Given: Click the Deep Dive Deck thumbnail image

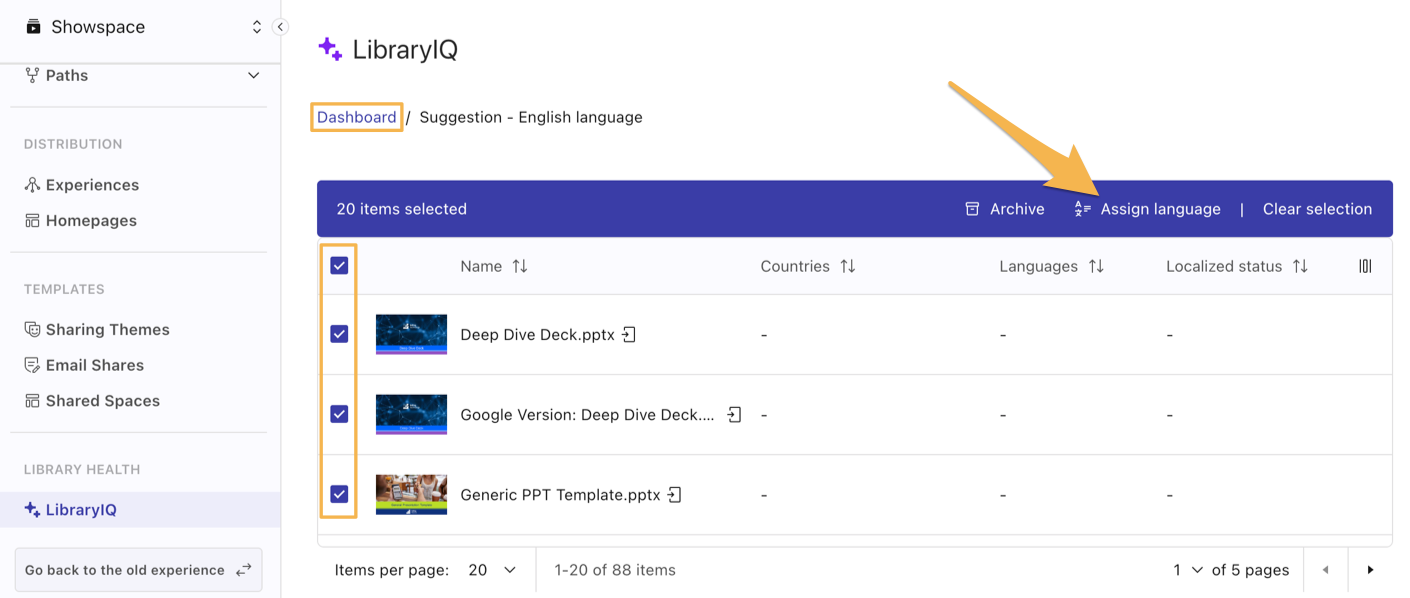Looking at the screenshot, I should [x=411, y=334].
